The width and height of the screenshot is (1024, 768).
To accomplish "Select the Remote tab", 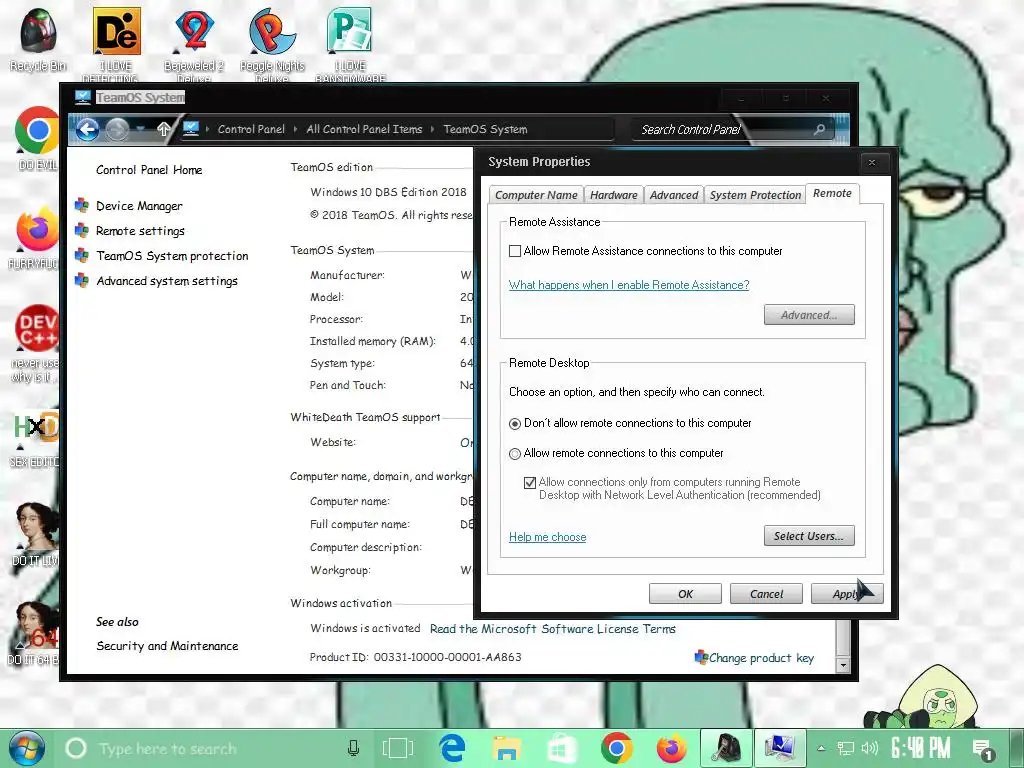I will [x=832, y=193].
